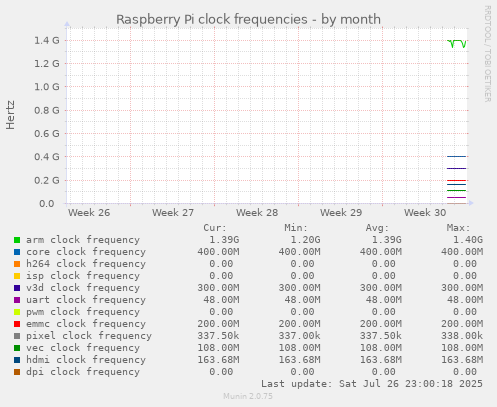
Task: Click the pixel clock frequency gray swatch
Action: coord(17,336)
